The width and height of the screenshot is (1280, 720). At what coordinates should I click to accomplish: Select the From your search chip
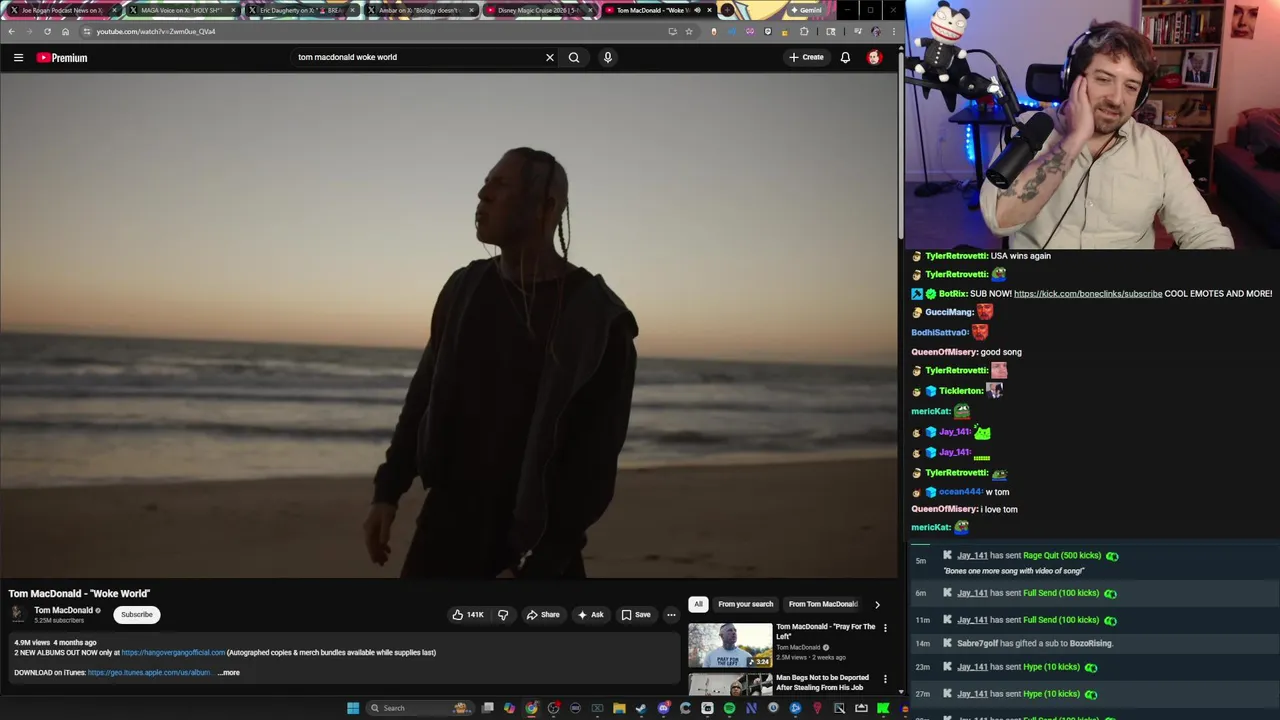(x=745, y=604)
